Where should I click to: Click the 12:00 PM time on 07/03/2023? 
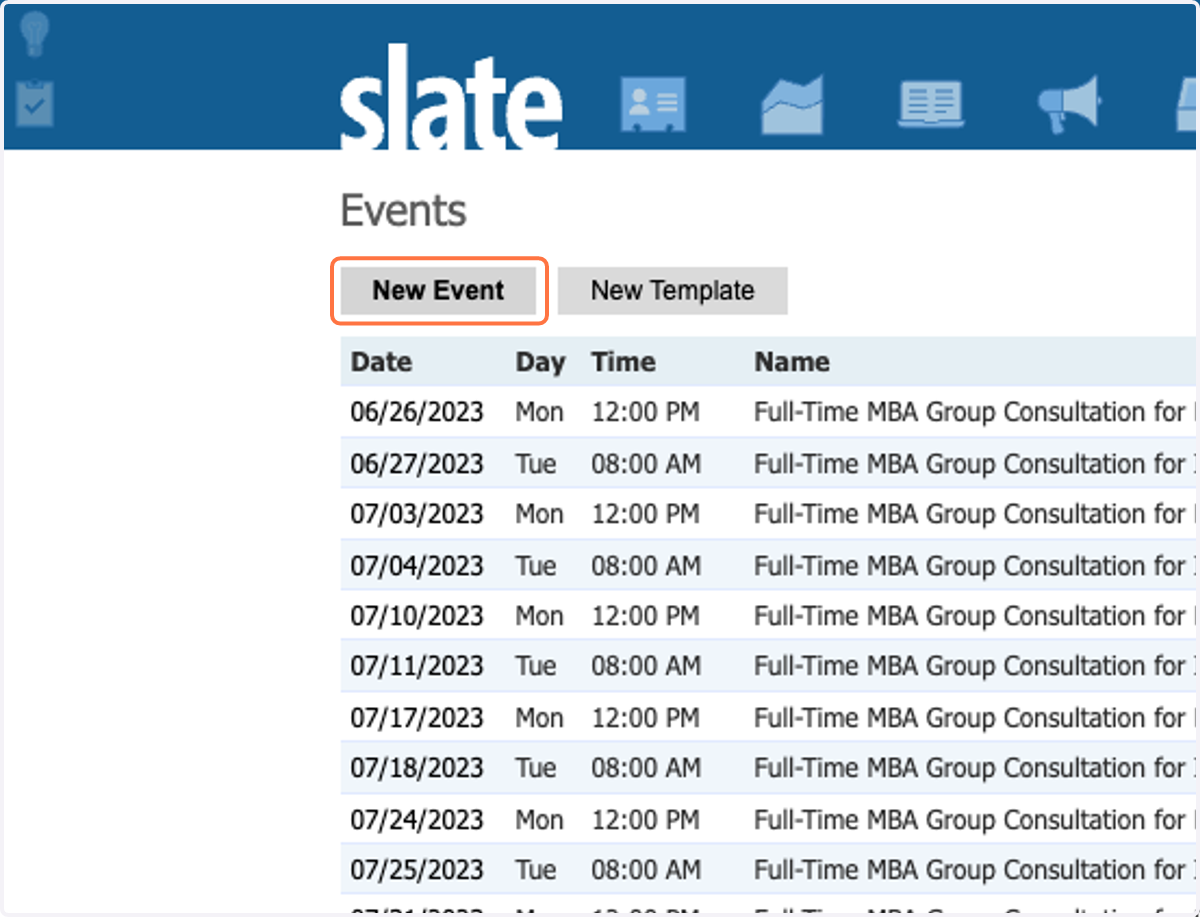(x=646, y=514)
